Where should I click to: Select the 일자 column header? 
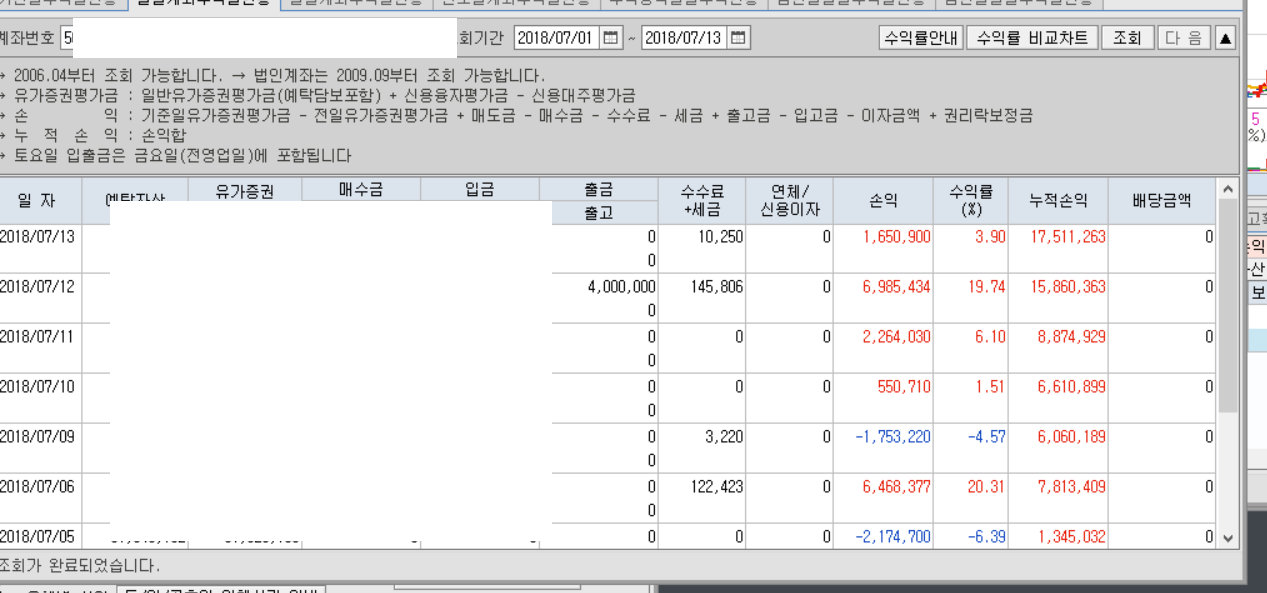[x=36, y=201]
